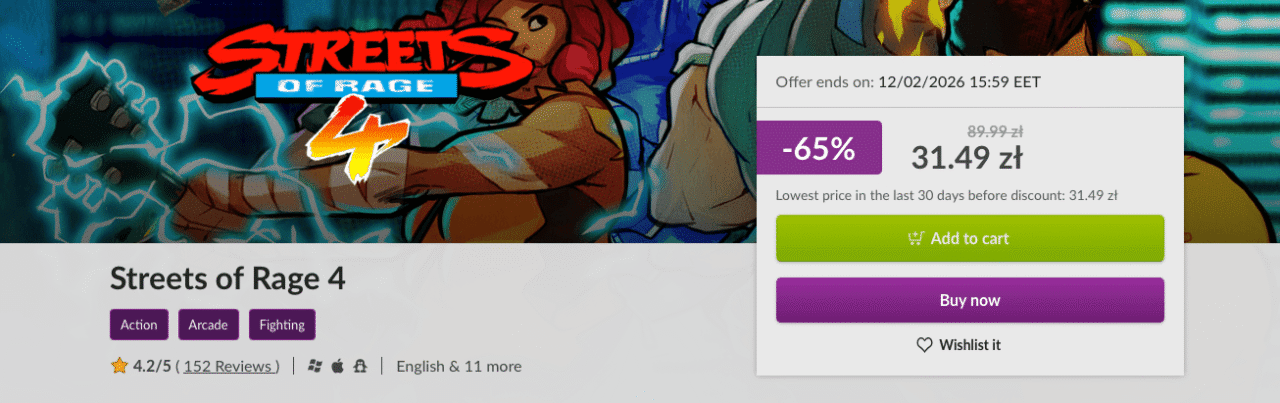Select the Windows platform icon

click(315, 366)
